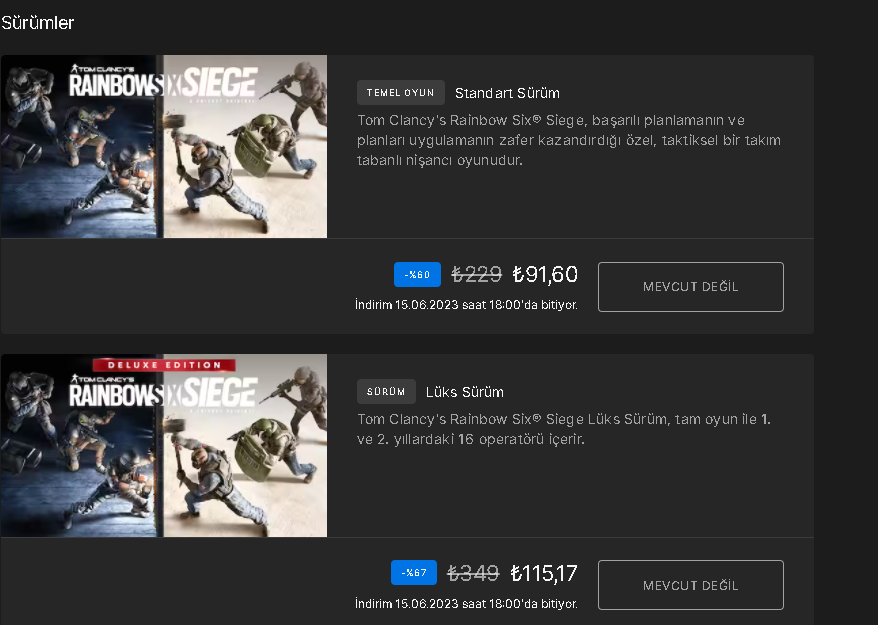The image size is (878, 625).
Task: Click the SÜRÜM badge next to Lüks Sürüm
Action: (x=386, y=392)
